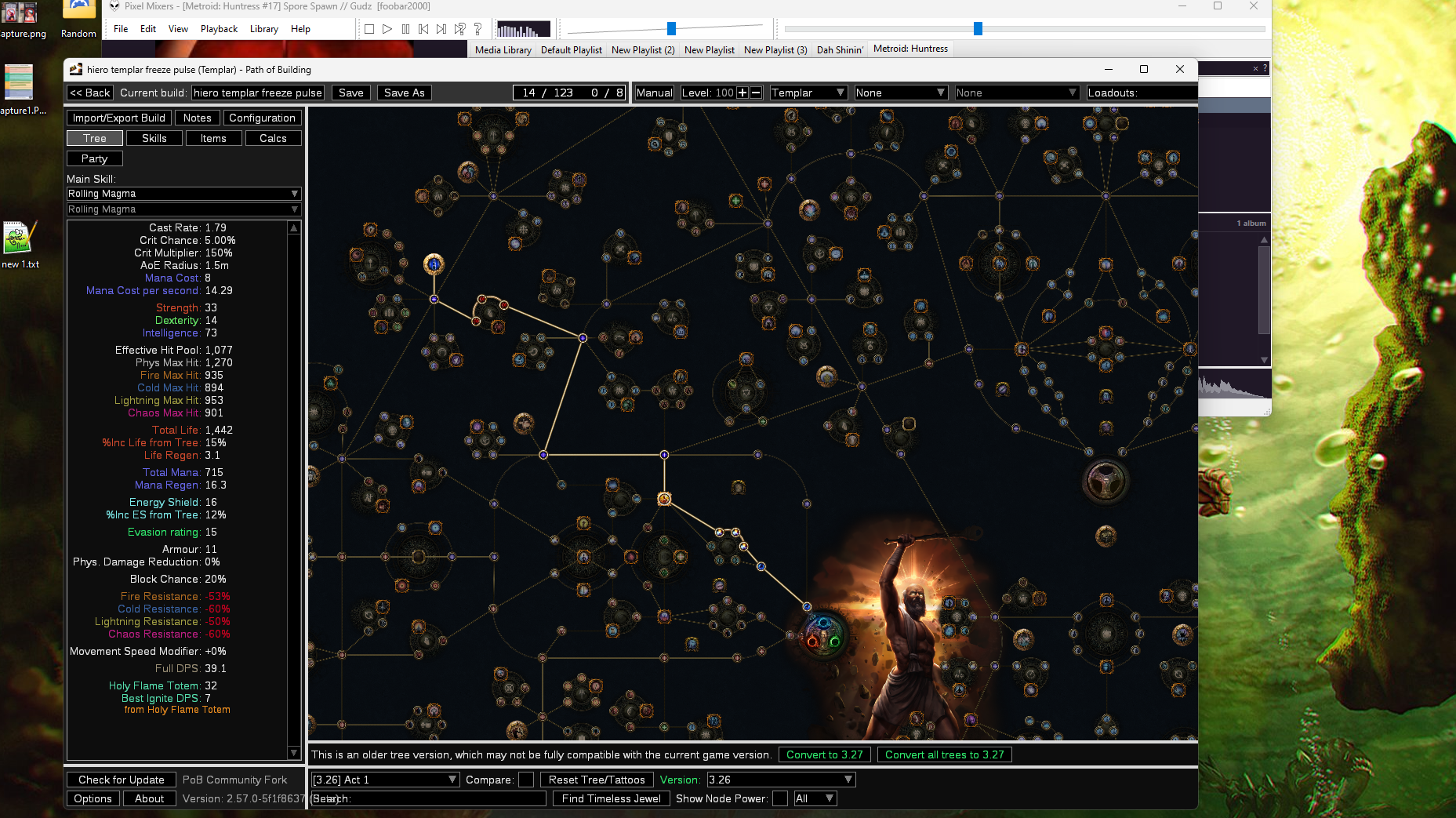Click Convert to 3.27
This screenshot has height=818, width=1456.
[x=825, y=754]
